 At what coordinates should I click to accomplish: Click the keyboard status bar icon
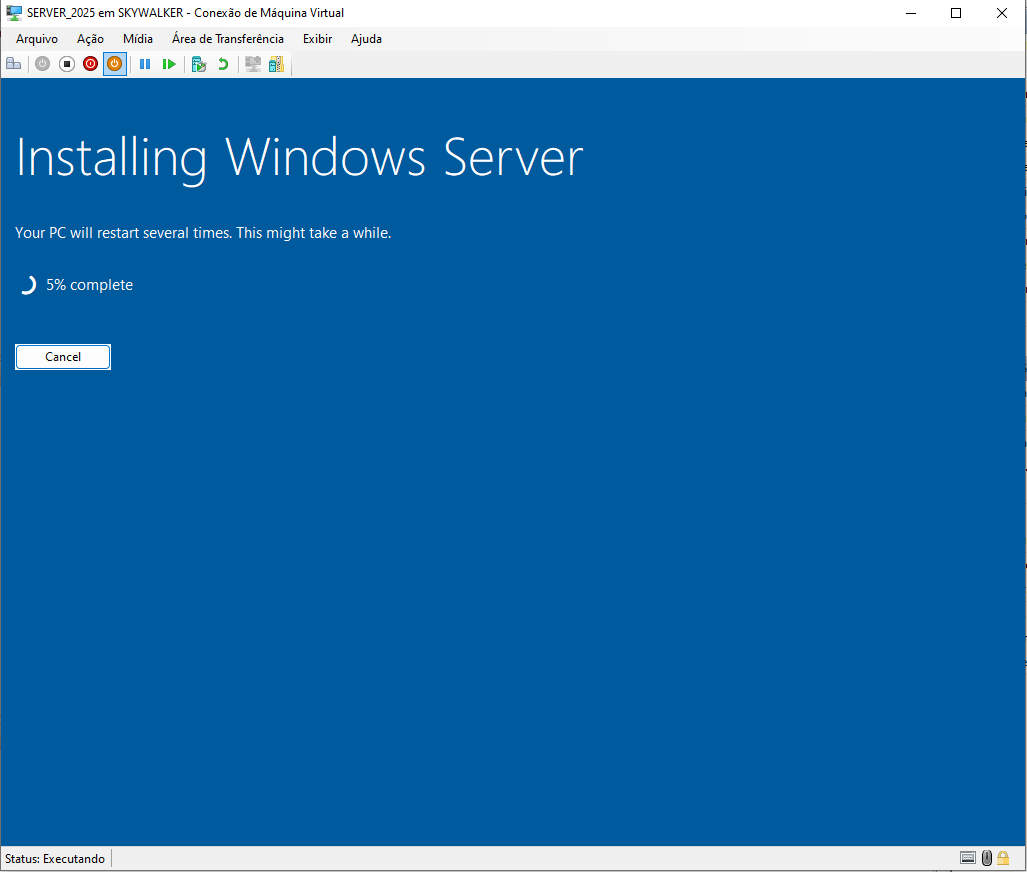pyautogui.click(x=967, y=858)
